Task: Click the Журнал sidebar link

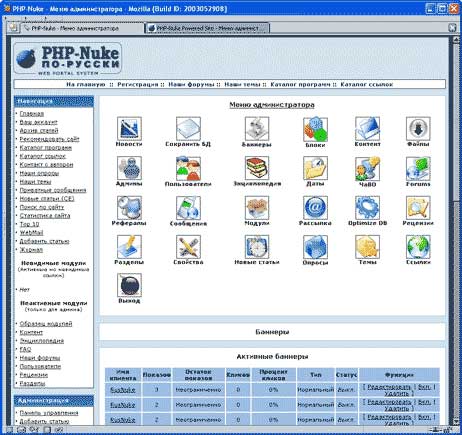Action: tap(31, 250)
